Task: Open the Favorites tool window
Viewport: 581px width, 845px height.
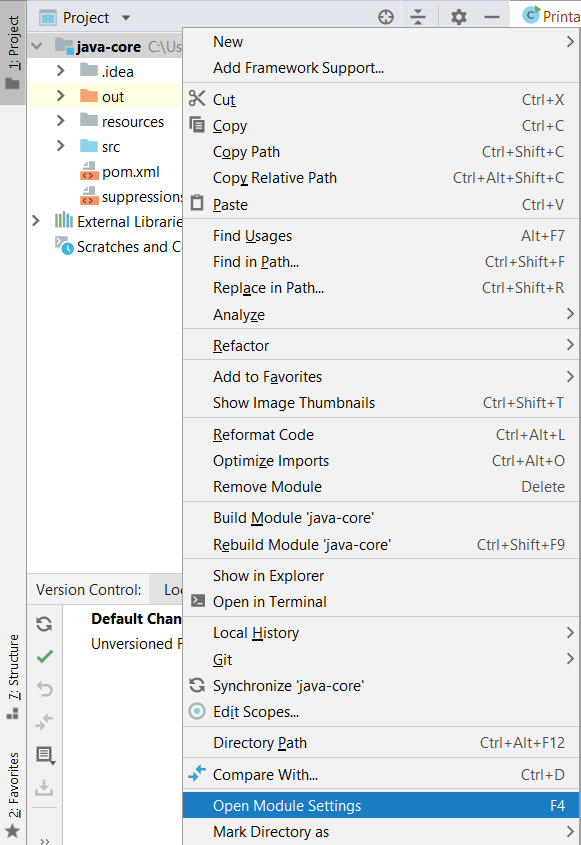Action: (x=14, y=780)
